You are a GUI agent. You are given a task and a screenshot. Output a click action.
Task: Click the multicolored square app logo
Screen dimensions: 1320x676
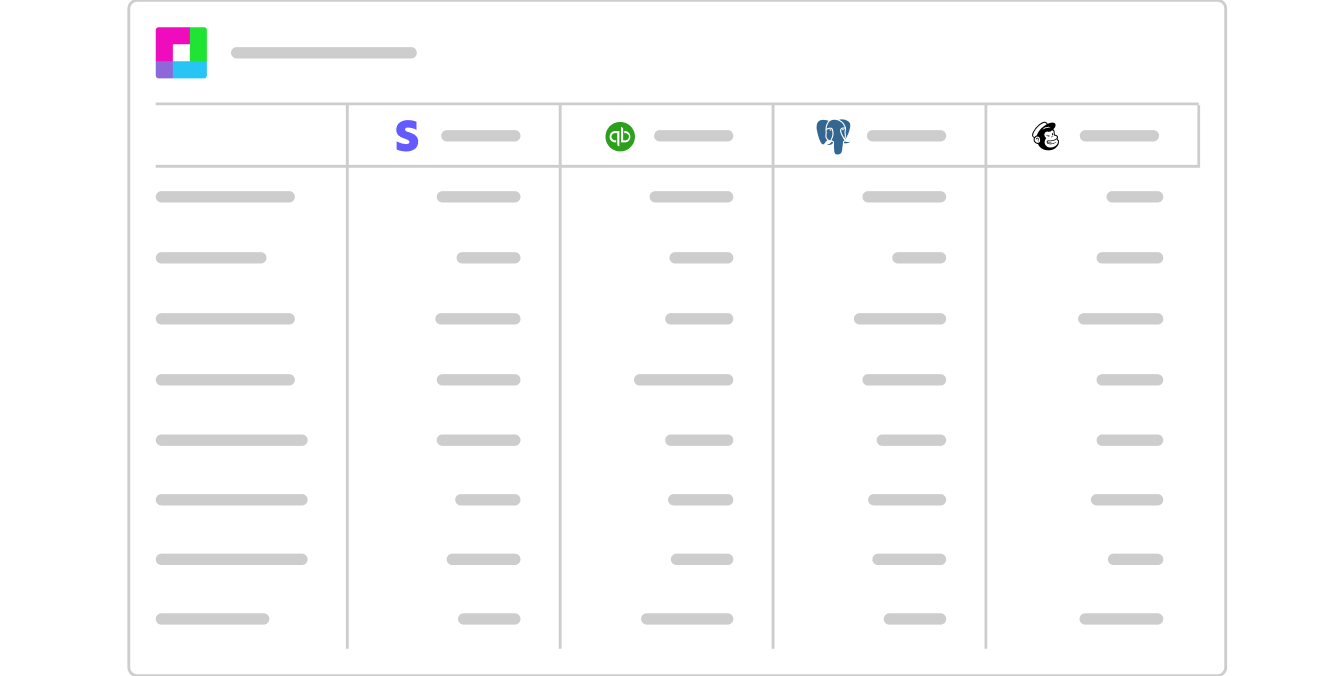tap(181, 53)
